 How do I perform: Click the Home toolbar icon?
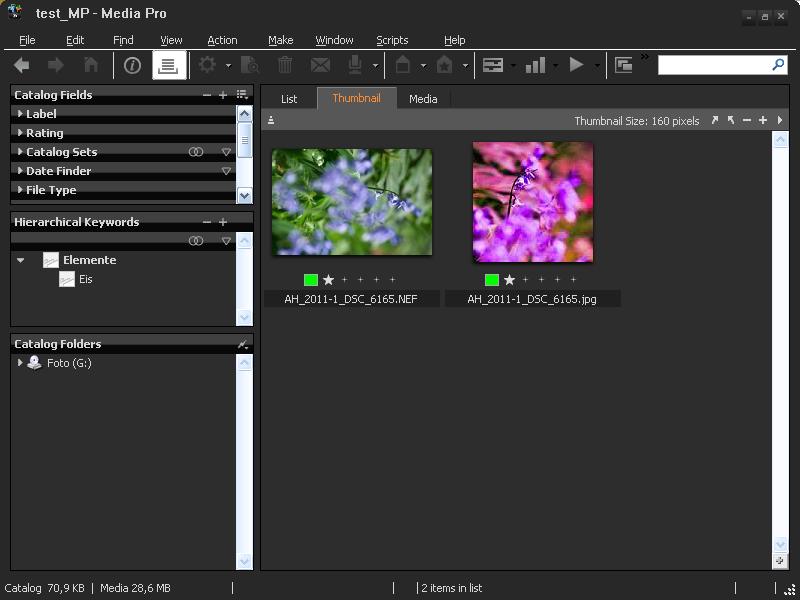91,65
